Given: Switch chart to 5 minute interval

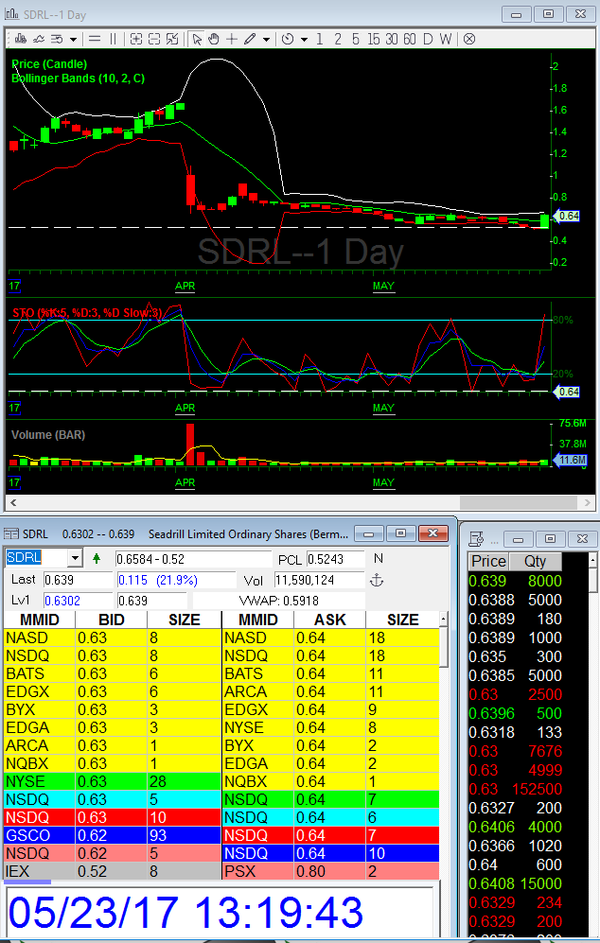Looking at the screenshot, I should pos(354,39).
